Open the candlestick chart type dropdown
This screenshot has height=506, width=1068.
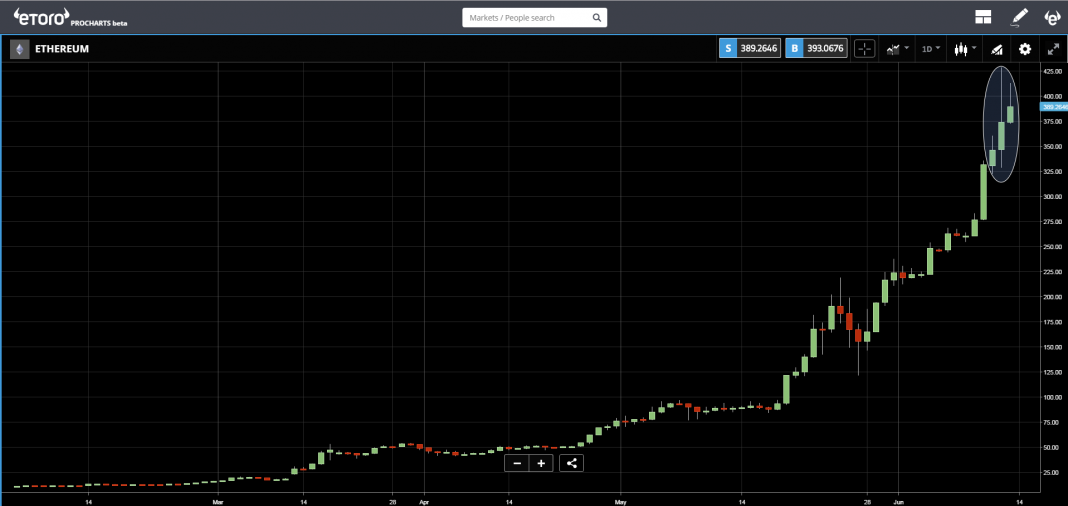click(965, 49)
